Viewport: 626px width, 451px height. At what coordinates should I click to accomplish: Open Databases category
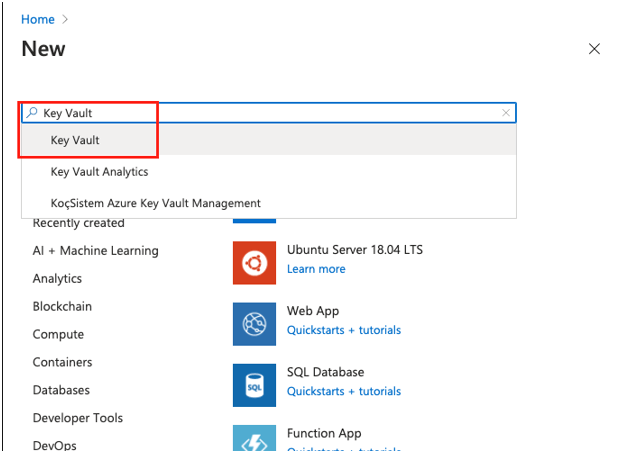pyautogui.click(x=61, y=390)
